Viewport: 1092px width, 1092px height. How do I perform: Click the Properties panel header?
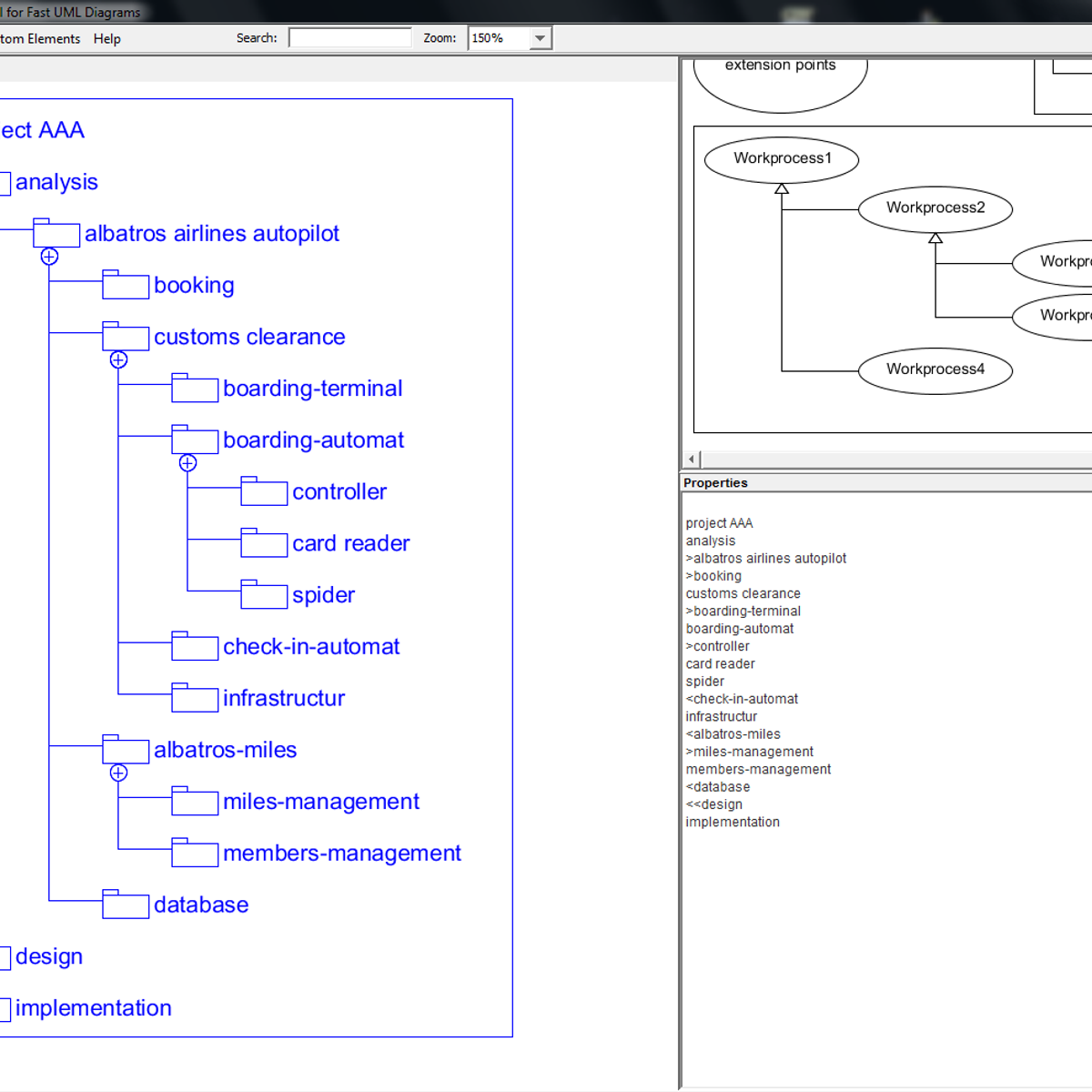coord(886,482)
